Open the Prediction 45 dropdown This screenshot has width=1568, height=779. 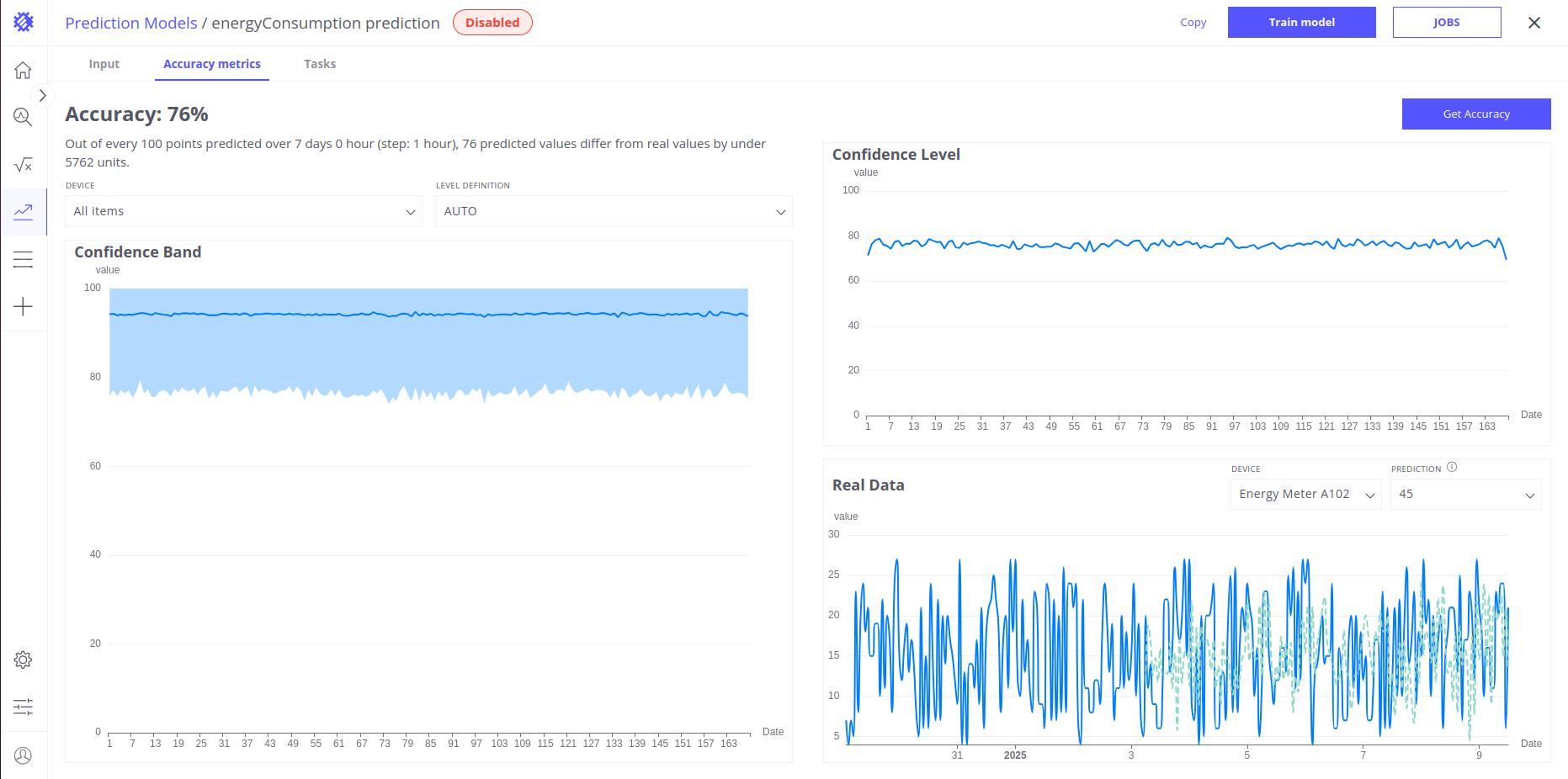pyautogui.click(x=1465, y=495)
